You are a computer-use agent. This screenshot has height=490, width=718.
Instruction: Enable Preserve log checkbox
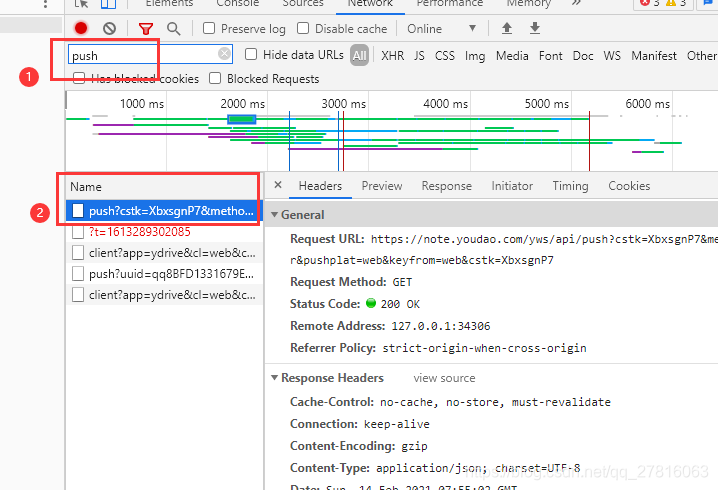(x=209, y=28)
